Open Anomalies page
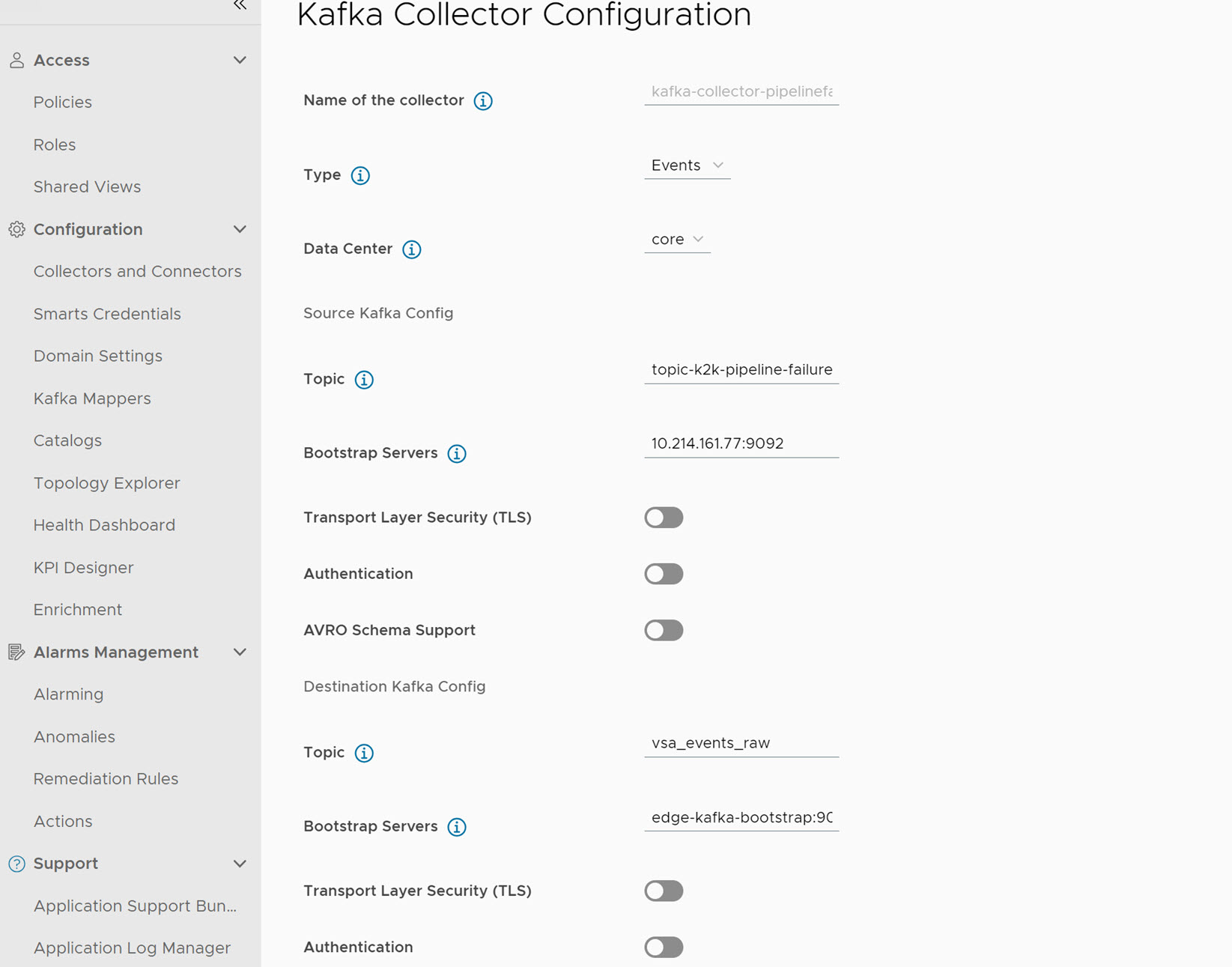The height and width of the screenshot is (967, 1232). [74, 737]
